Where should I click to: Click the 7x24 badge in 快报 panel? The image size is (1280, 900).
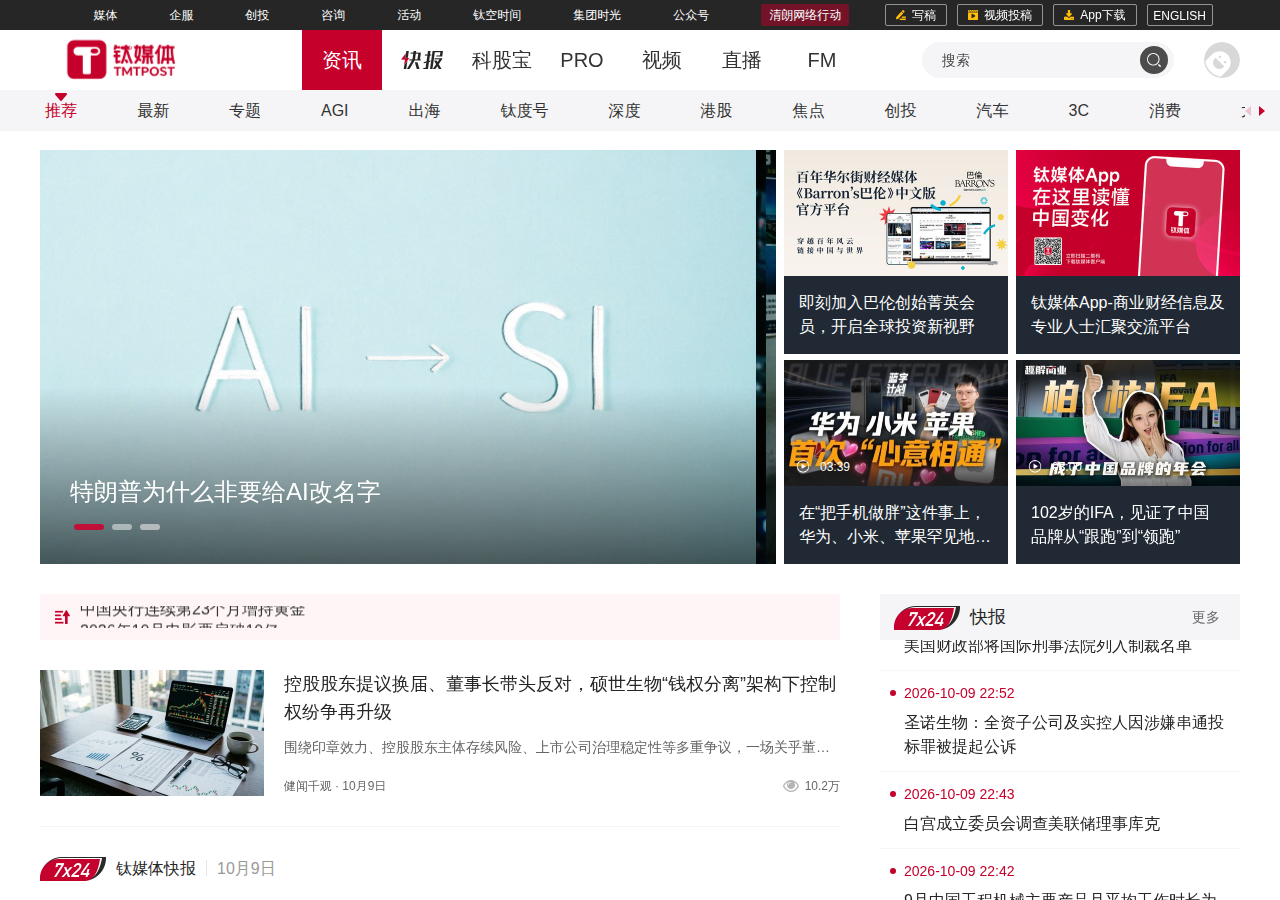[x=926, y=618]
